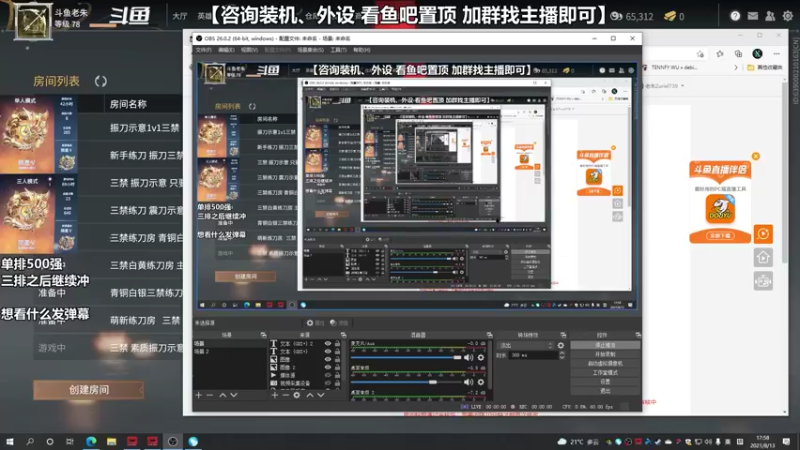
Task: Click 立即下载 on the 斗鱼直播伴侣 card
Action: (720, 236)
